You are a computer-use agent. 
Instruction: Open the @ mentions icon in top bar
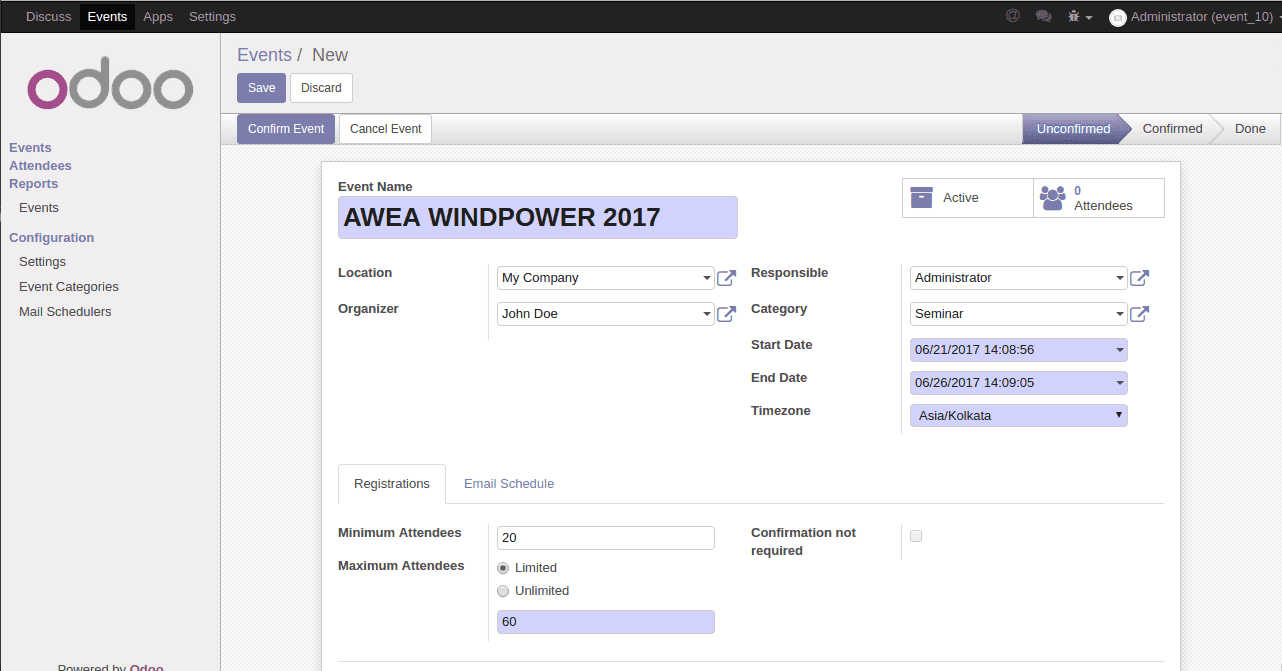coord(1012,16)
